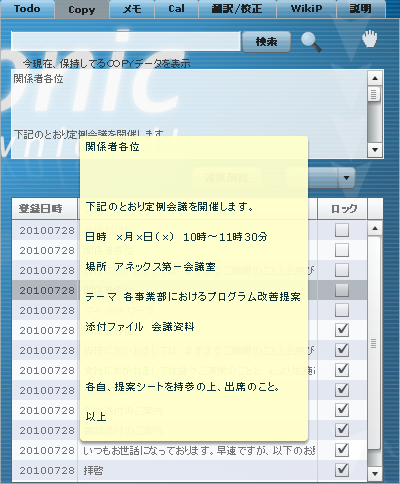Click tooltip line 添付ファイル 会議資料

click(140, 327)
